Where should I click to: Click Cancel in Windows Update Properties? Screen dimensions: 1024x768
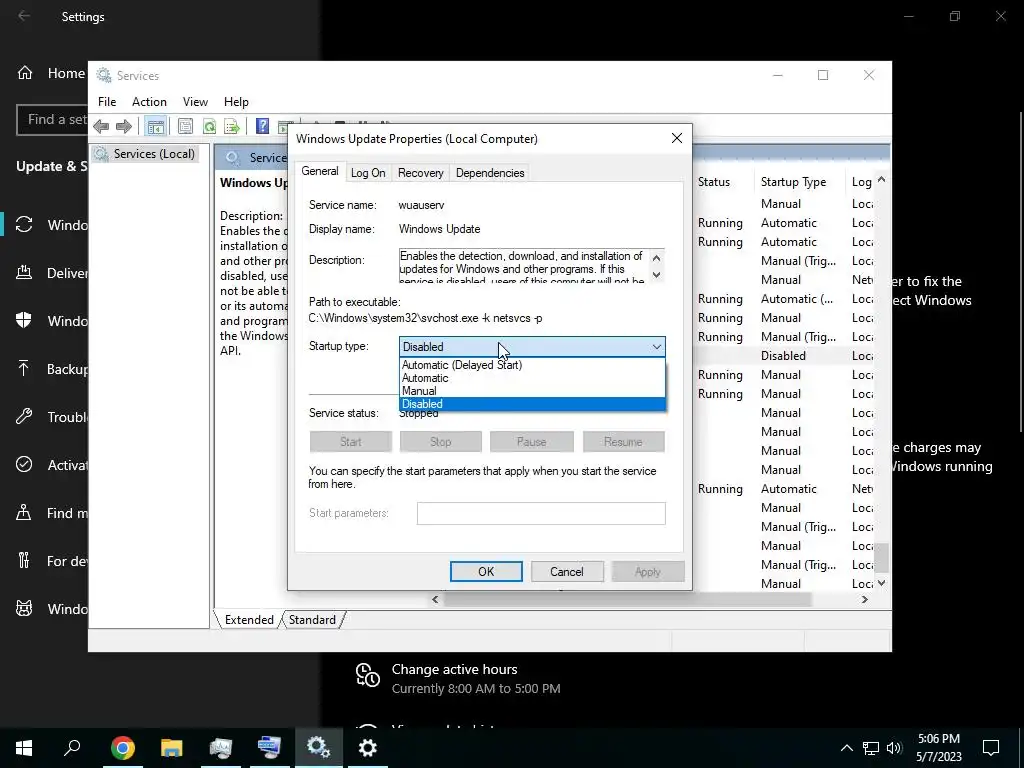(567, 571)
